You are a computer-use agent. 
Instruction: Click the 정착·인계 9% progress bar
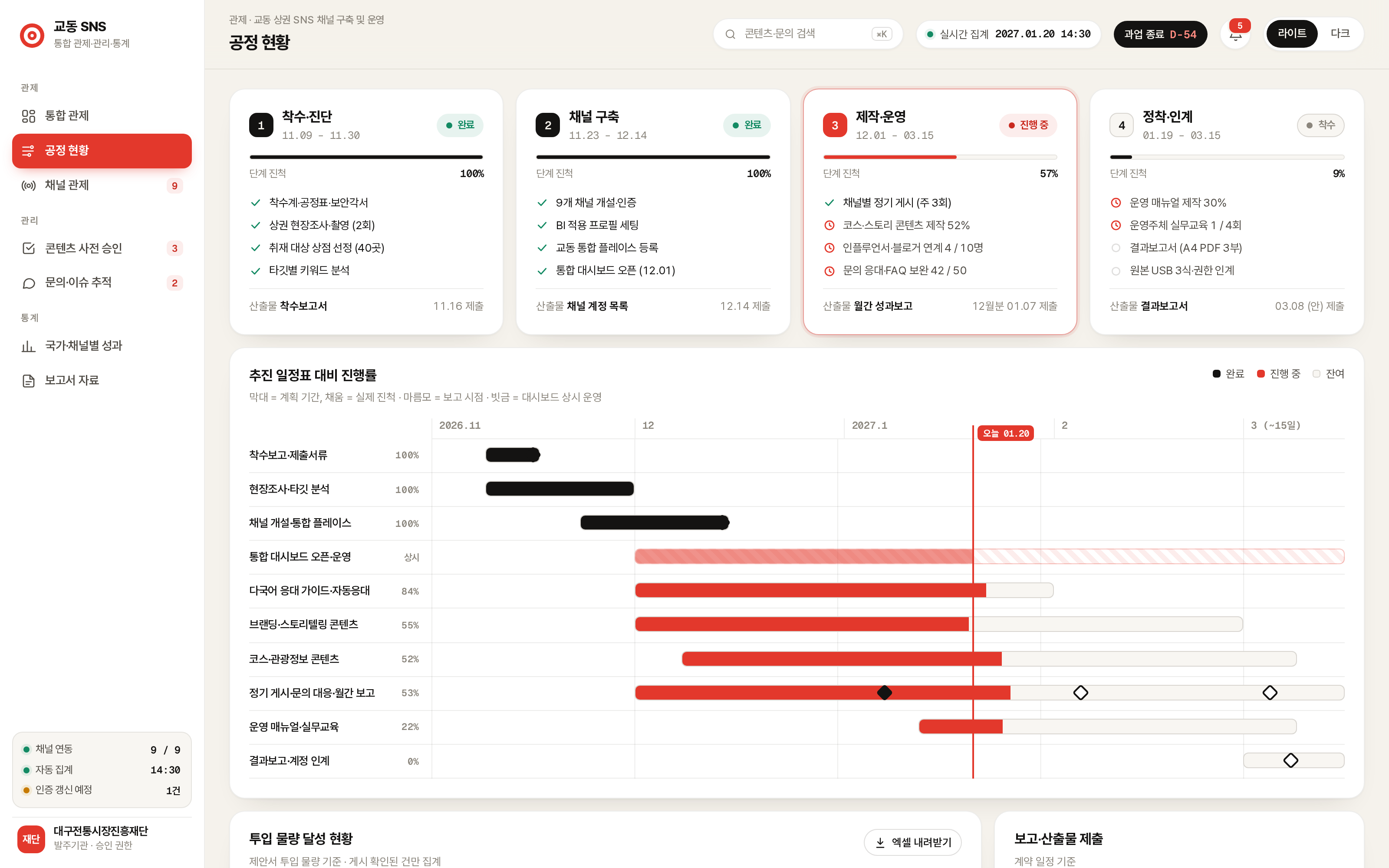(1227, 157)
